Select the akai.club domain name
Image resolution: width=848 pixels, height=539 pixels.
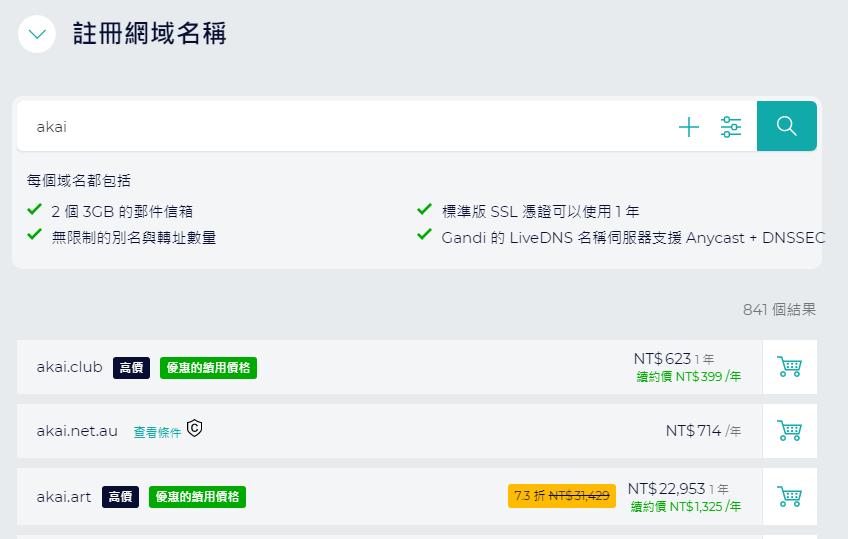(69, 367)
